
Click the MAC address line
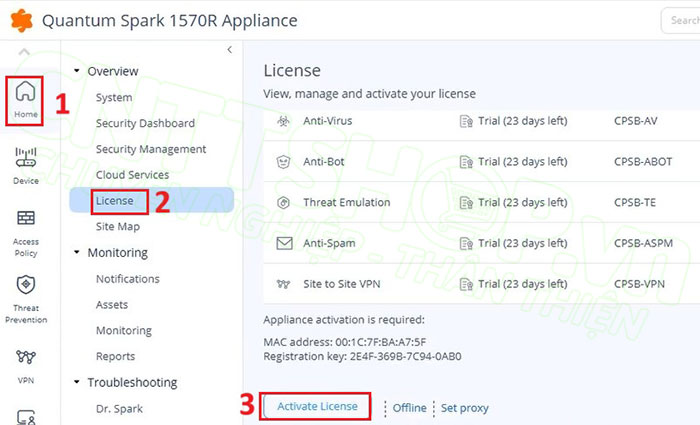tap(345, 342)
